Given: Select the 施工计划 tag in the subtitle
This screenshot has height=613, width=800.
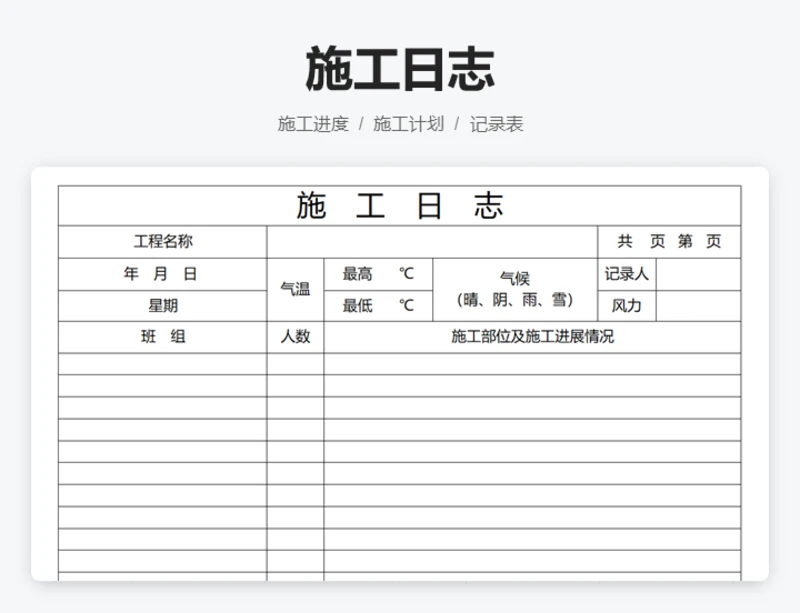Looking at the screenshot, I should pyautogui.click(x=408, y=124).
